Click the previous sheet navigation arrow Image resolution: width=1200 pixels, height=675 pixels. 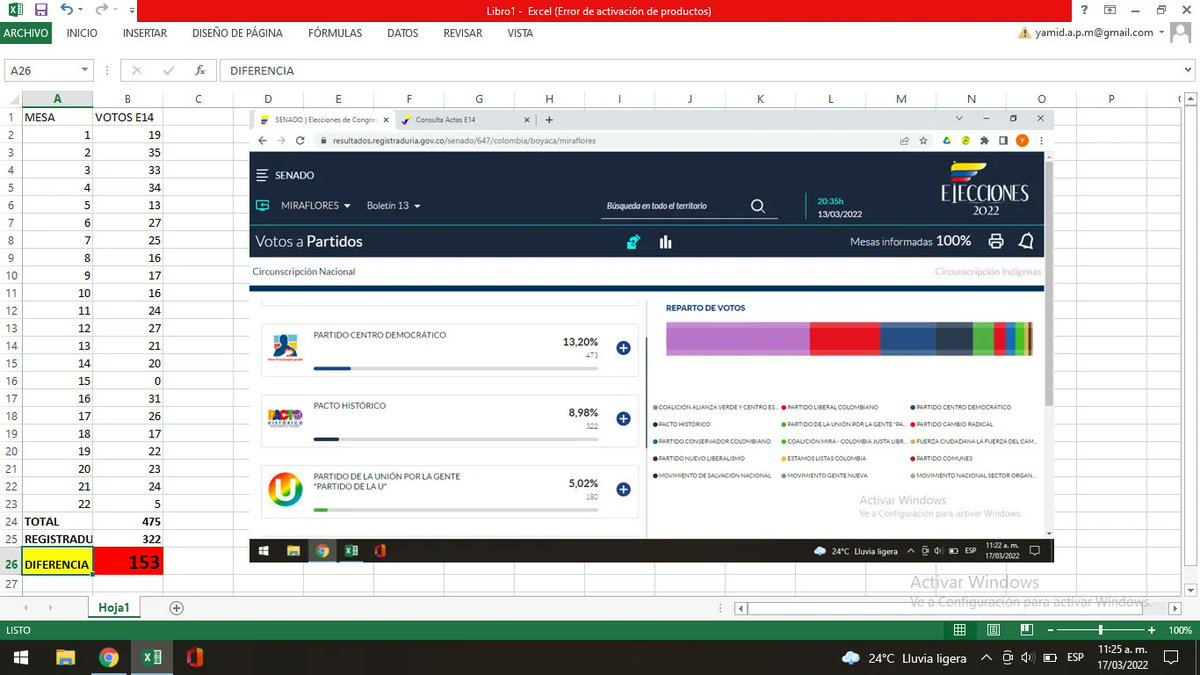(x=25, y=608)
